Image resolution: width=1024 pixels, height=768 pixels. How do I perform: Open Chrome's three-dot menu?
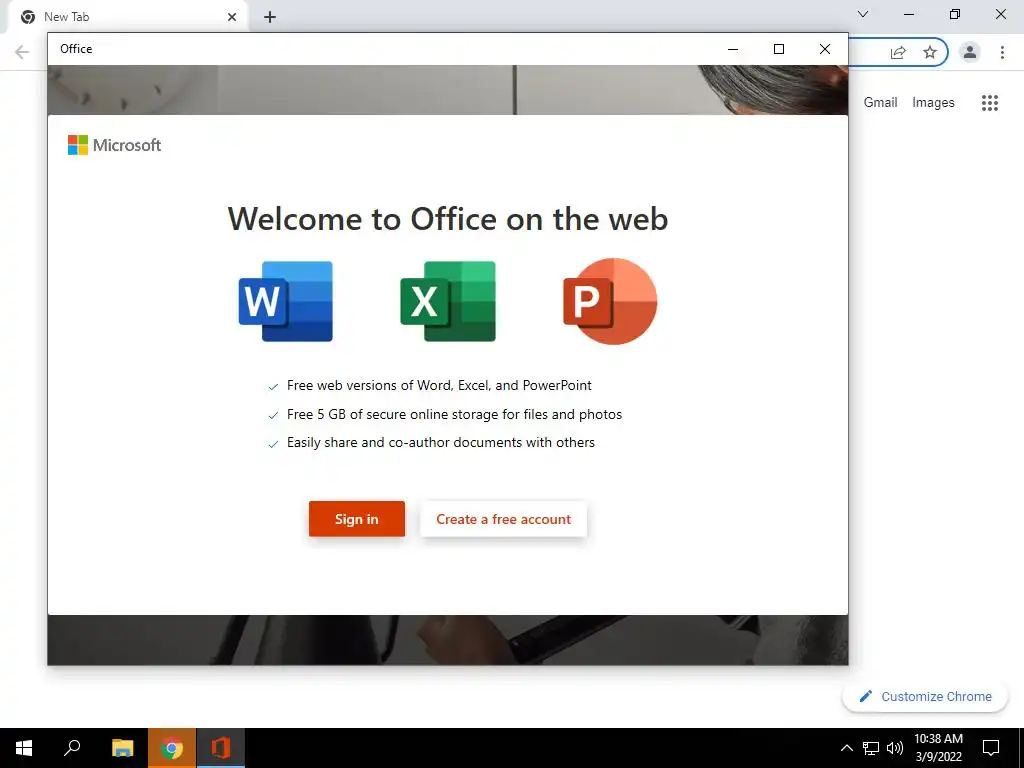pyautogui.click(x=1002, y=52)
